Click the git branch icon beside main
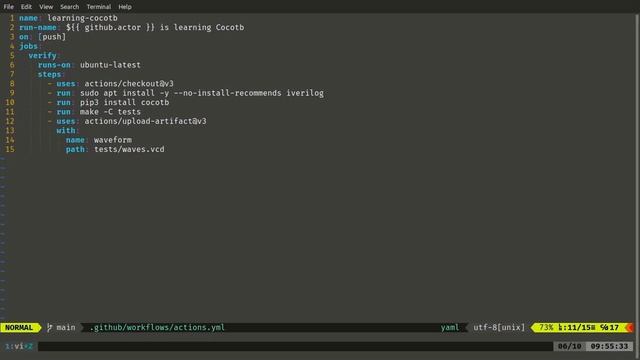The height and width of the screenshot is (360, 640). tap(49, 327)
